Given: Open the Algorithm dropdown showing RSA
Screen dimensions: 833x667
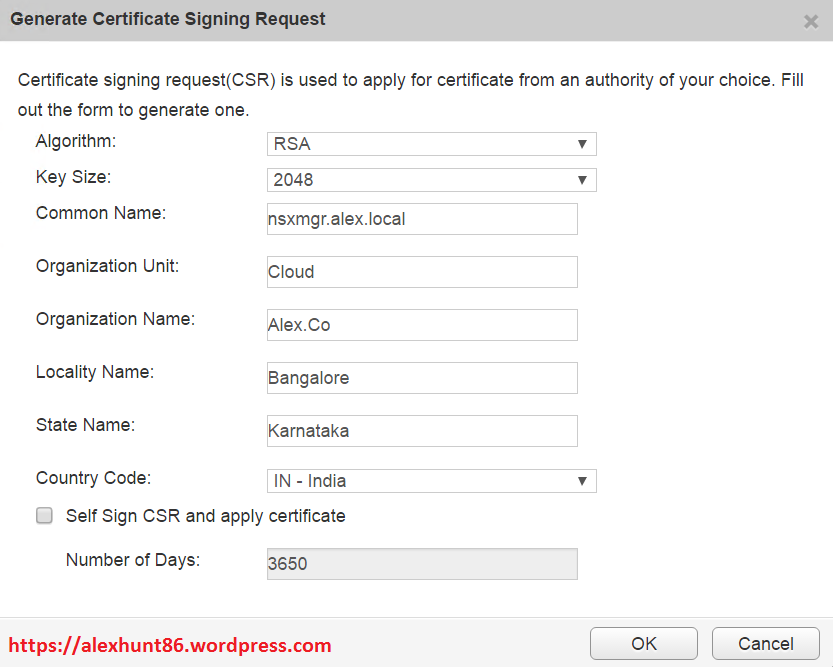Looking at the screenshot, I should [431, 144].
